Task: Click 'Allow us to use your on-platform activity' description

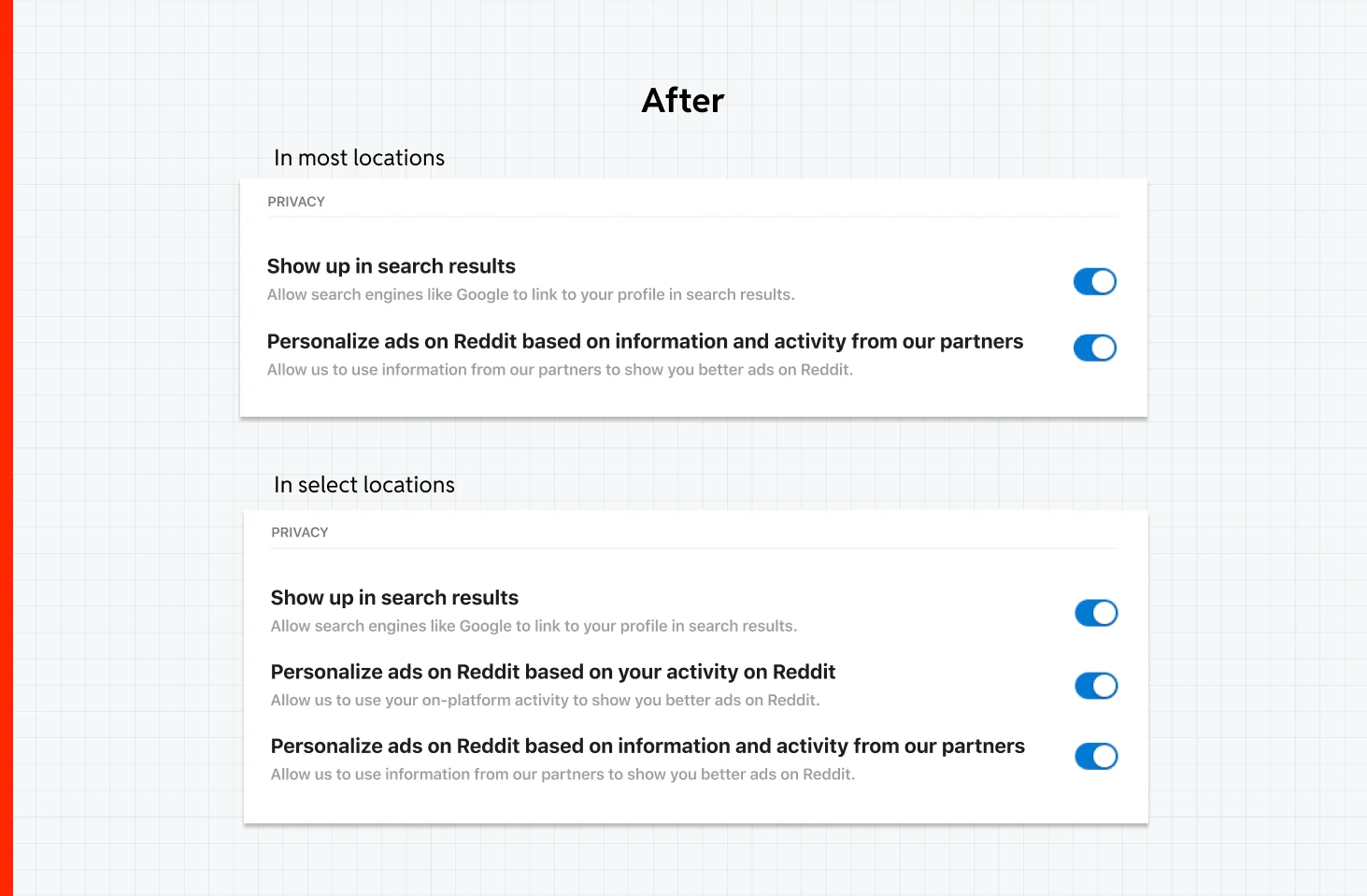Action: [546, 700]
